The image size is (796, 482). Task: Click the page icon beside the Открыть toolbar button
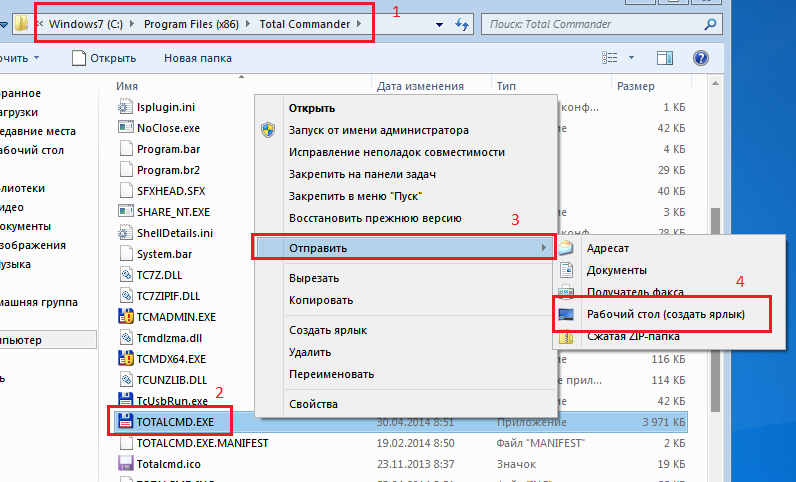(x=79, y=58)
